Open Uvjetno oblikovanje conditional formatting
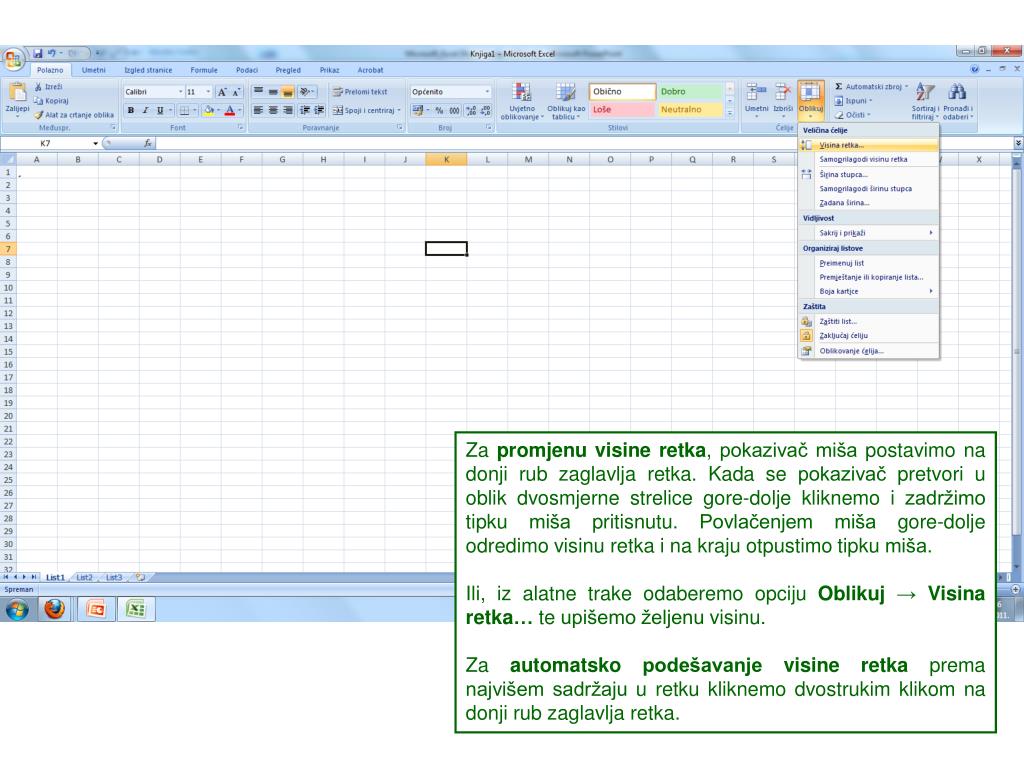The image size is (1024, 768). pyautogui.click(x=522, y=101)
